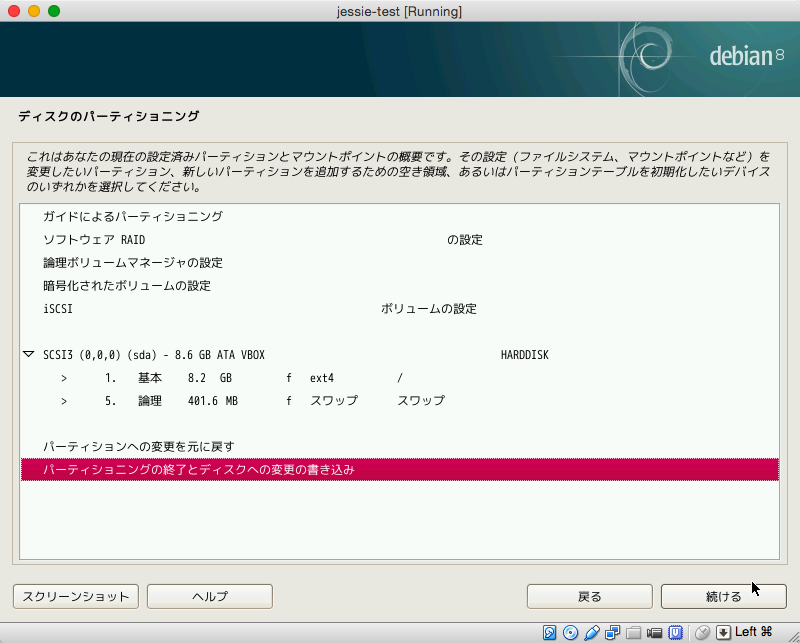This screenshot has width=800, height=643.
Task: Expand partition 5 論理 row arrow
Action: click(x=64, y=401)
